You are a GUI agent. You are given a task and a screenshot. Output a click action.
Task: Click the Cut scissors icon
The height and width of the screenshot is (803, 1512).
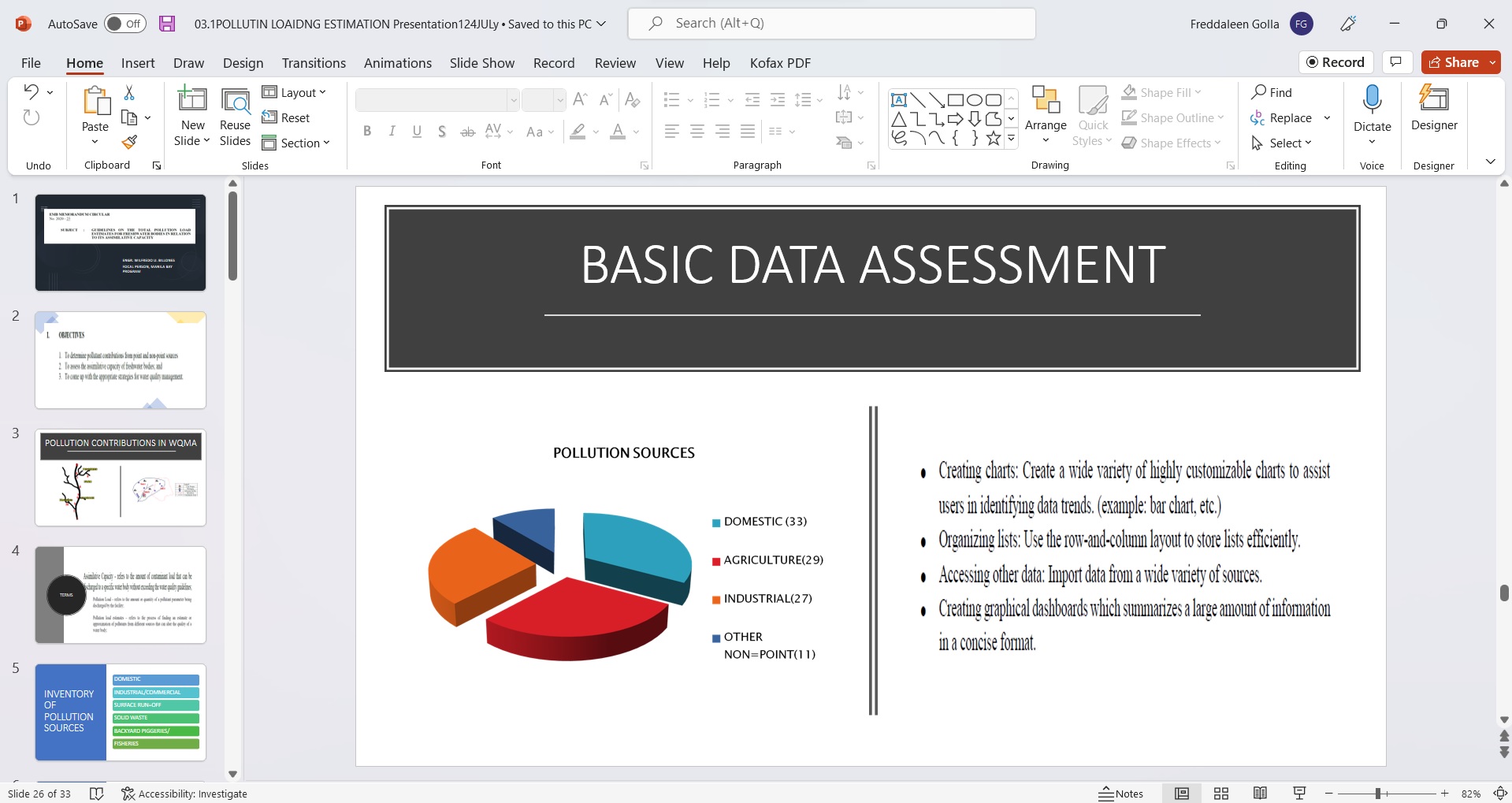coord(129,93)
